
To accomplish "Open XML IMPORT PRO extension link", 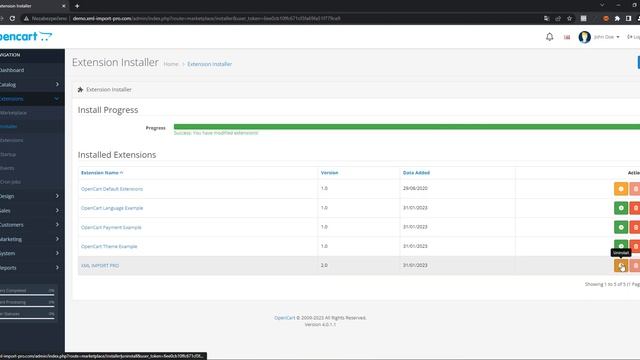I will point(100,266).
